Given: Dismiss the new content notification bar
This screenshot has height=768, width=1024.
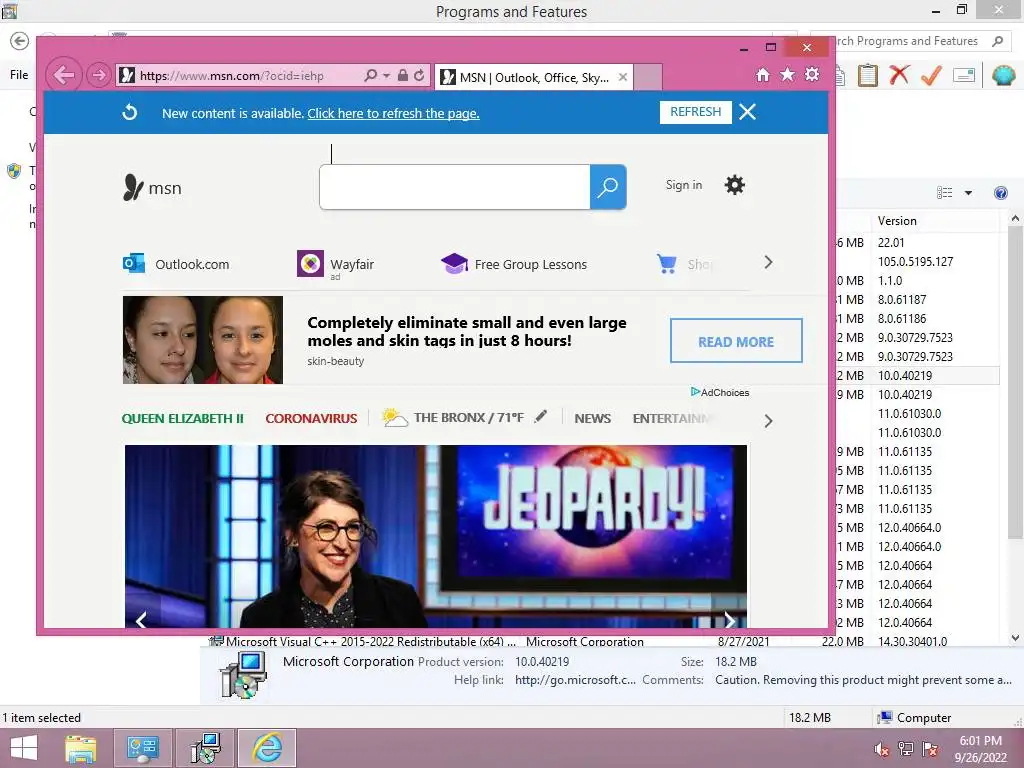Looking at the screenshot, I should click(x=748, y=112).
